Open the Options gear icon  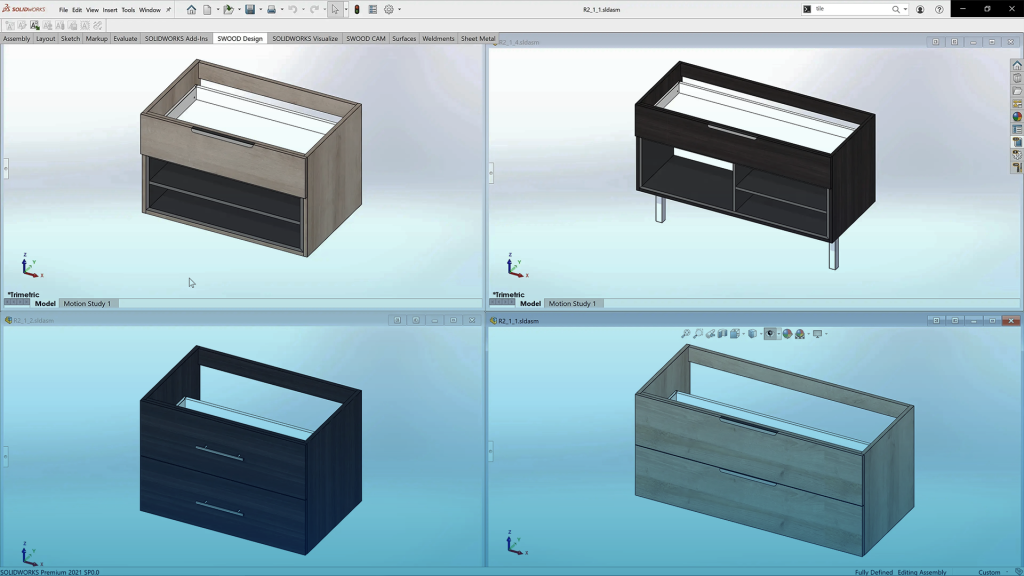pyautogui.click(x=389, y=9)
